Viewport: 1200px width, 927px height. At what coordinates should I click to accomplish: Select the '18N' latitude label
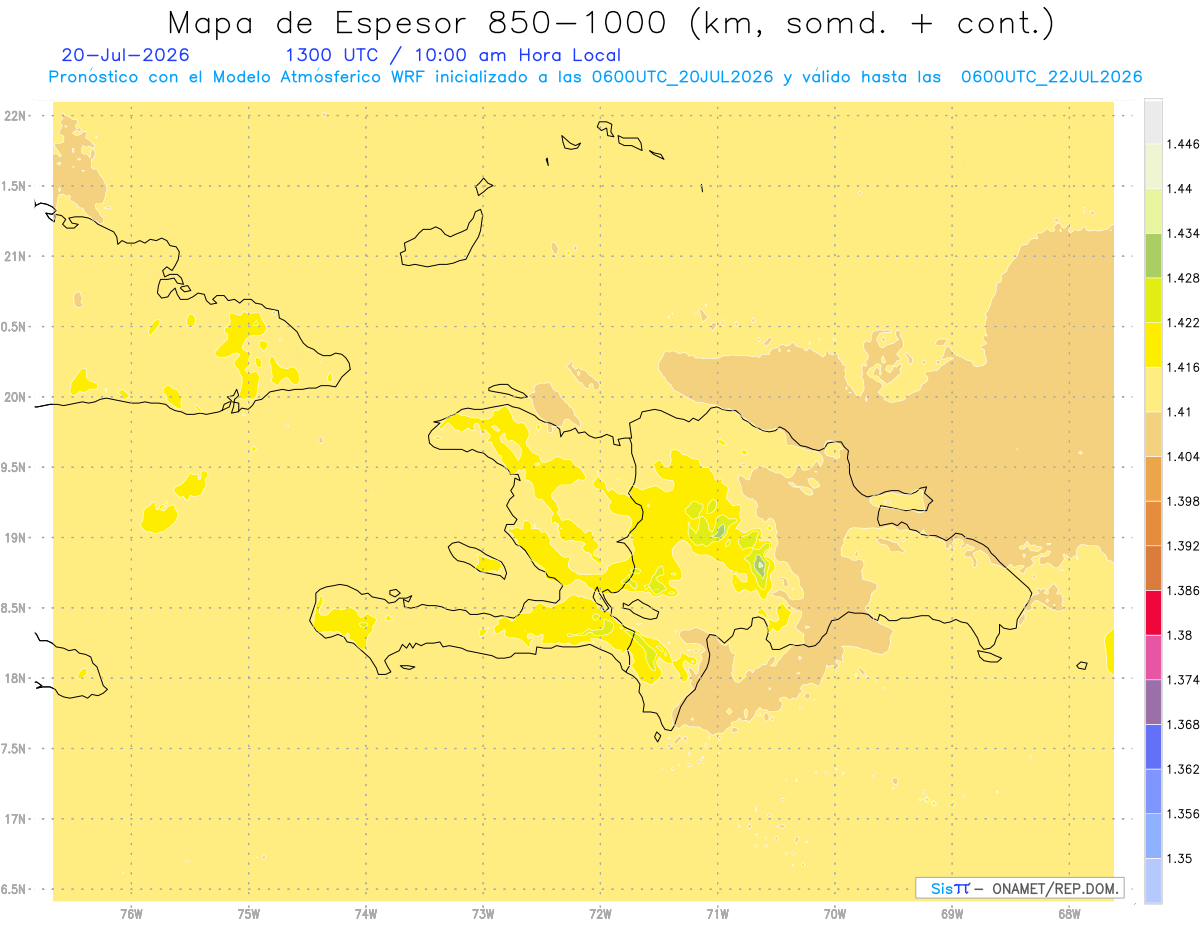tap(16, 678)
